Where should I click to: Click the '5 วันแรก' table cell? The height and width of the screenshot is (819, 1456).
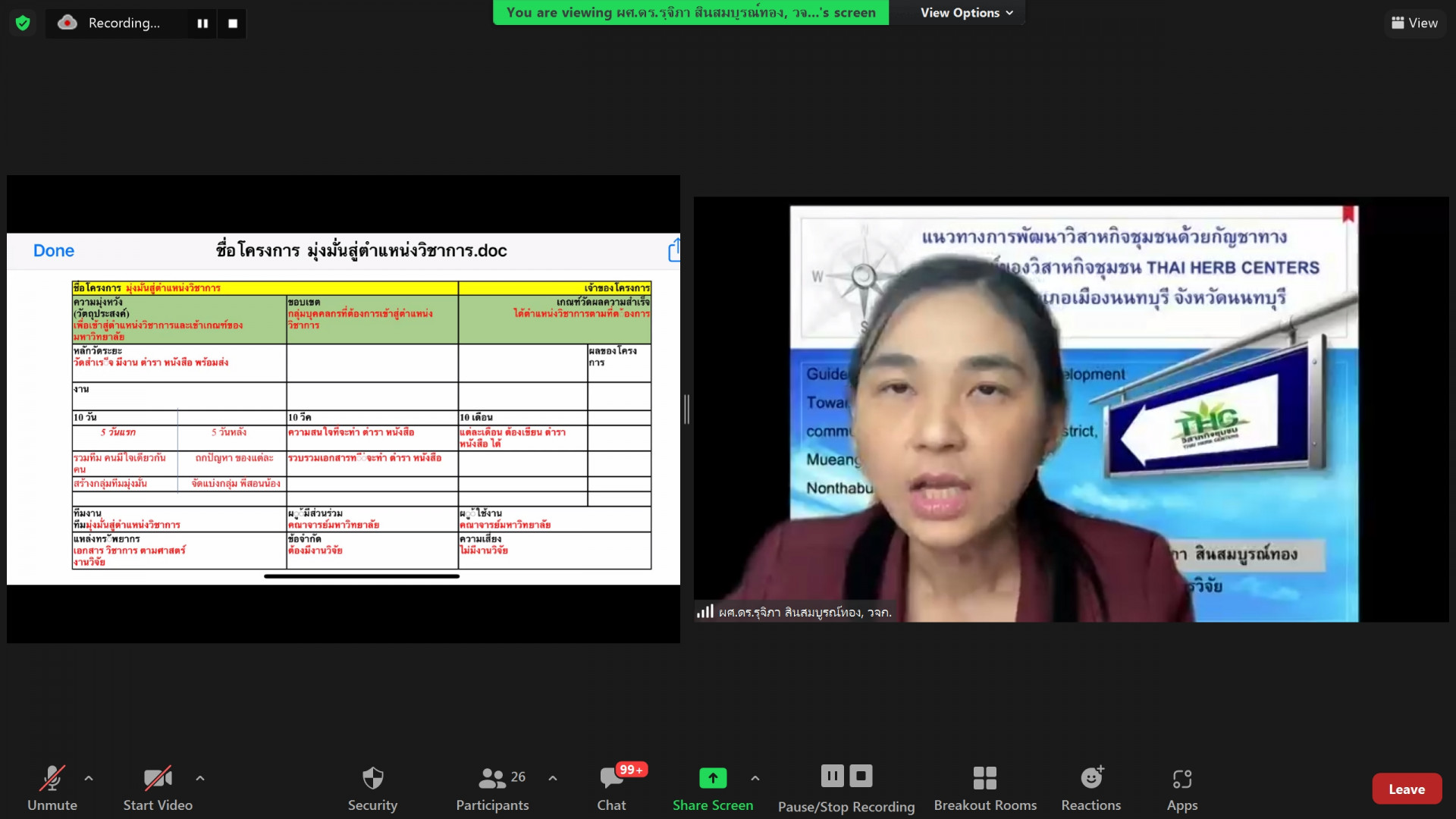pos(124,438)
